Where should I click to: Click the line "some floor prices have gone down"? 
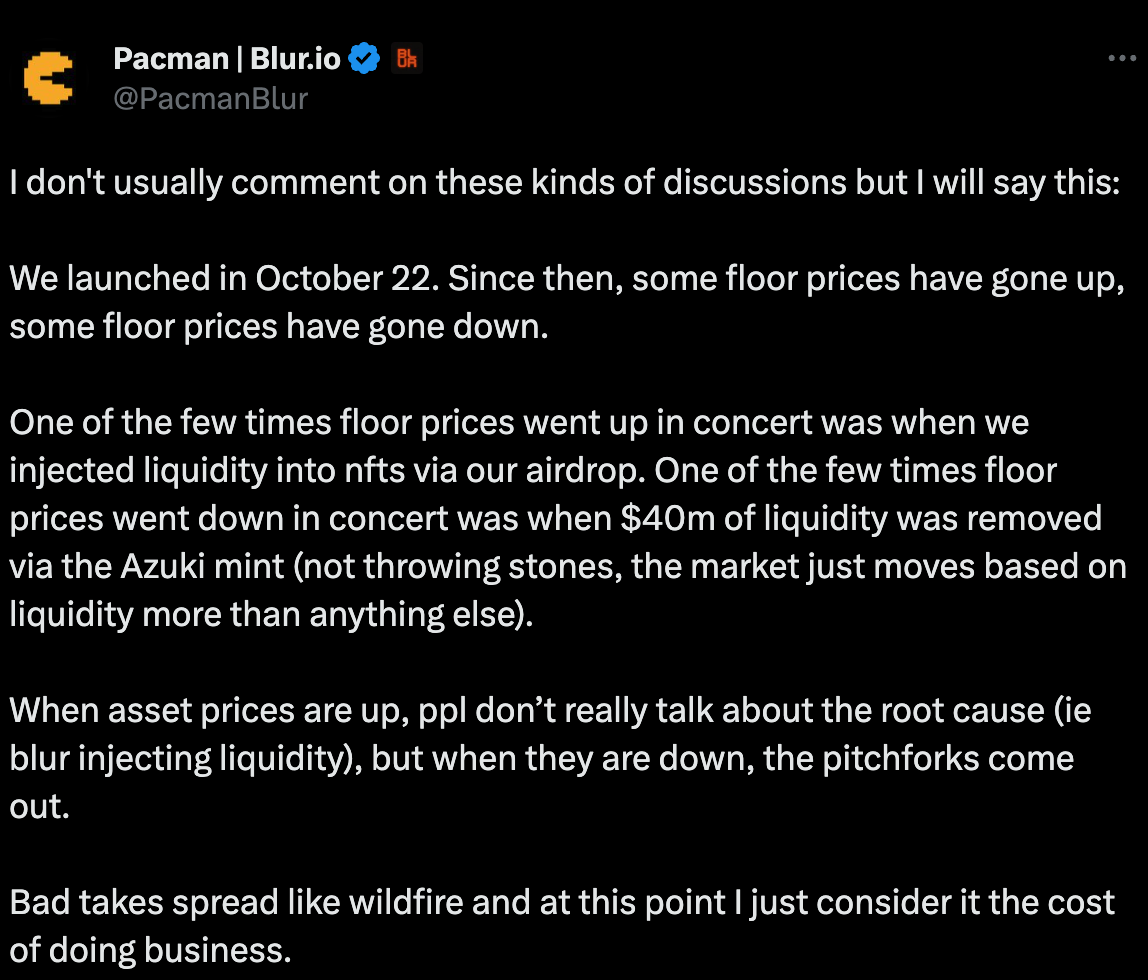point(278,326)
